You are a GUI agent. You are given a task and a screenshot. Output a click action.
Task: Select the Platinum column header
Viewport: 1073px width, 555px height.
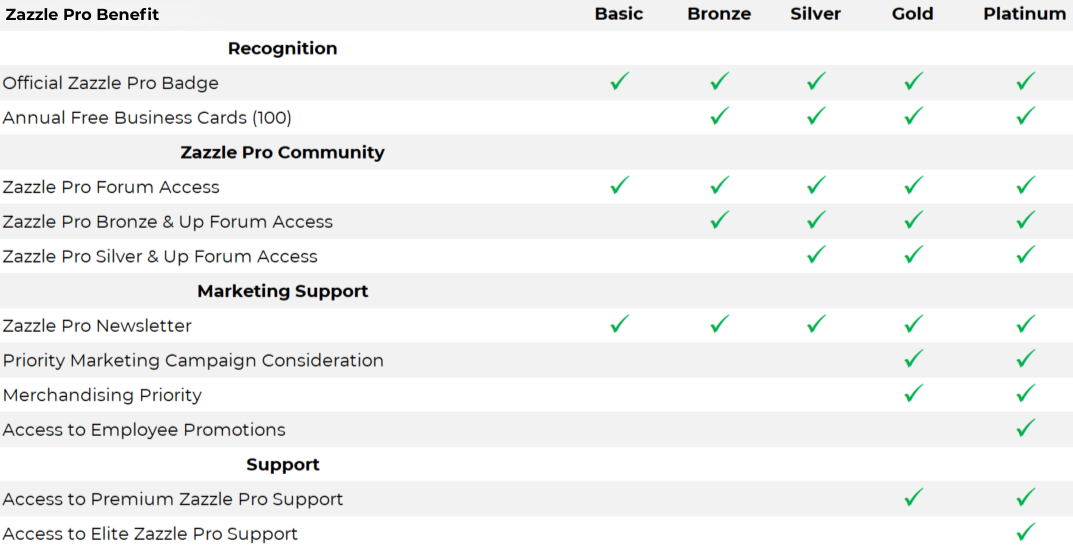click(x=1024, y=14)
